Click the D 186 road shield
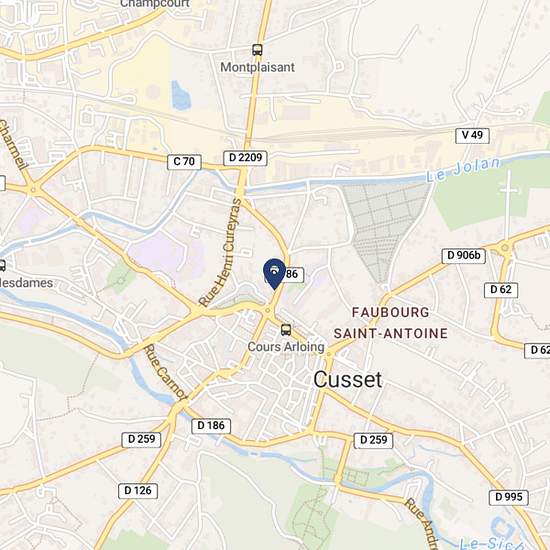This screenshot has height=550, width=550. pos(211,426)
